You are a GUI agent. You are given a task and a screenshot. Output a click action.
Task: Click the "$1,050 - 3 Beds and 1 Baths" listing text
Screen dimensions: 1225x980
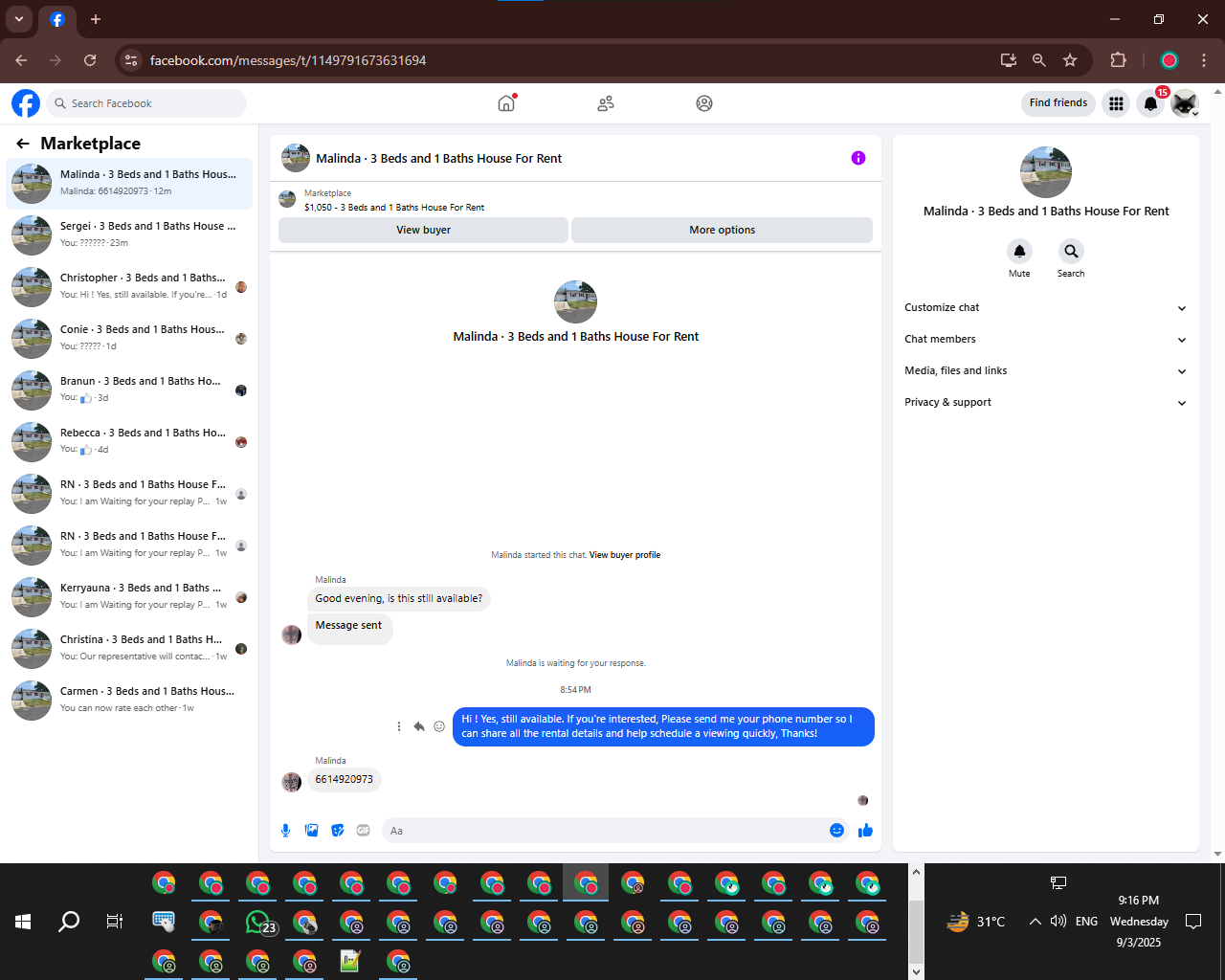pos(394,208)
